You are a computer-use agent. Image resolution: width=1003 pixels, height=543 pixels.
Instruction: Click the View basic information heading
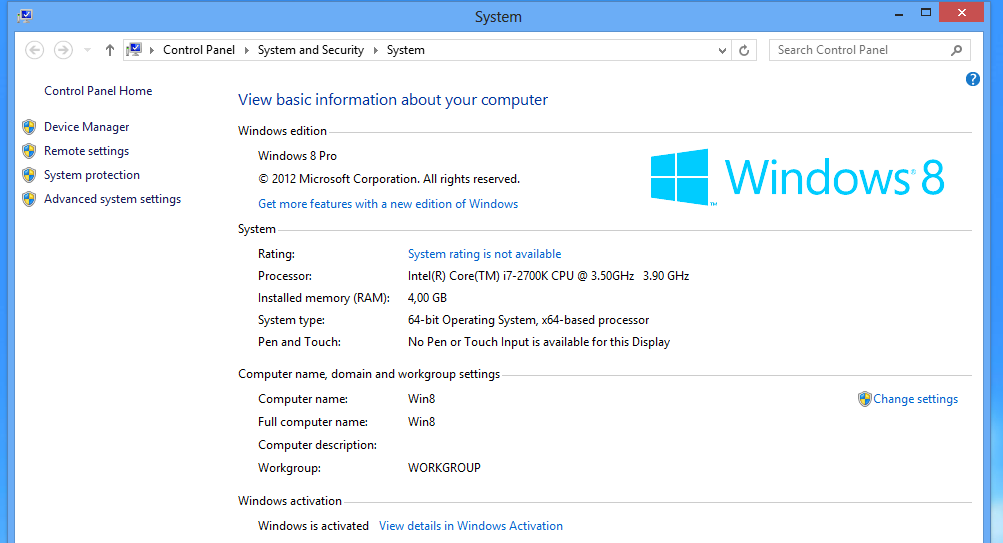(x=393, y=100)
